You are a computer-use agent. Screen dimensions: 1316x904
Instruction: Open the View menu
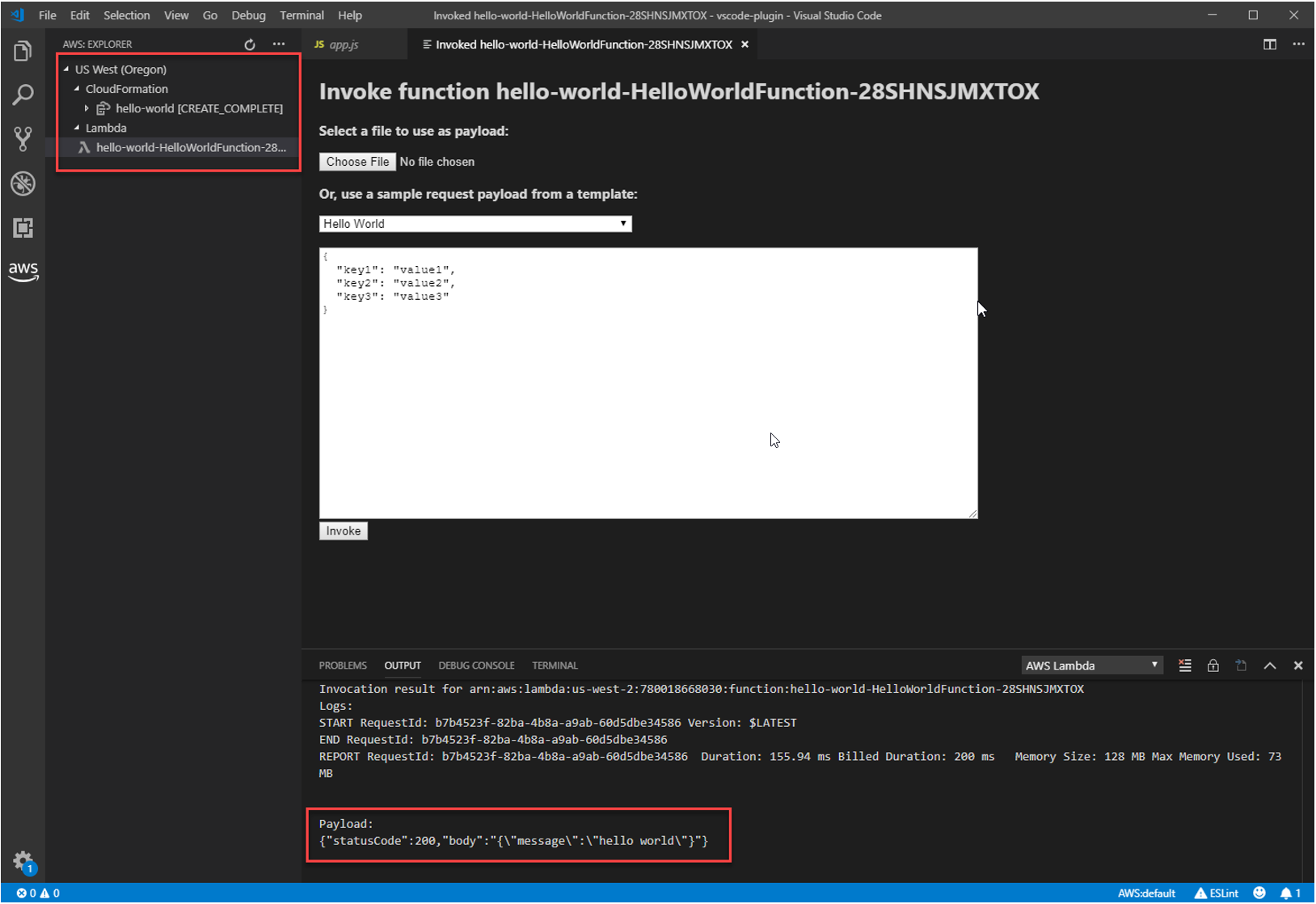pyautogui.click(x=176, y=15)
